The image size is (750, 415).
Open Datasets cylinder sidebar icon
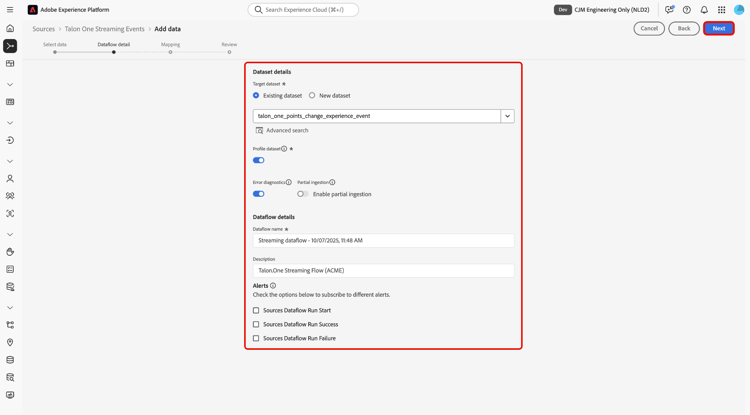click(10, 360)
